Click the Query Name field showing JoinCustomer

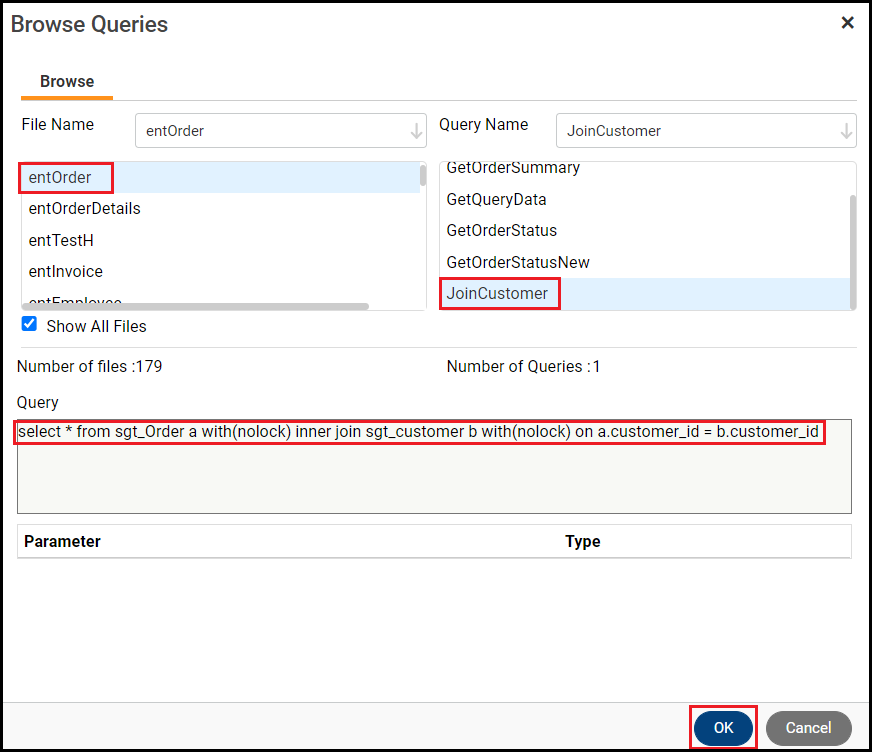tap(706, 131)
